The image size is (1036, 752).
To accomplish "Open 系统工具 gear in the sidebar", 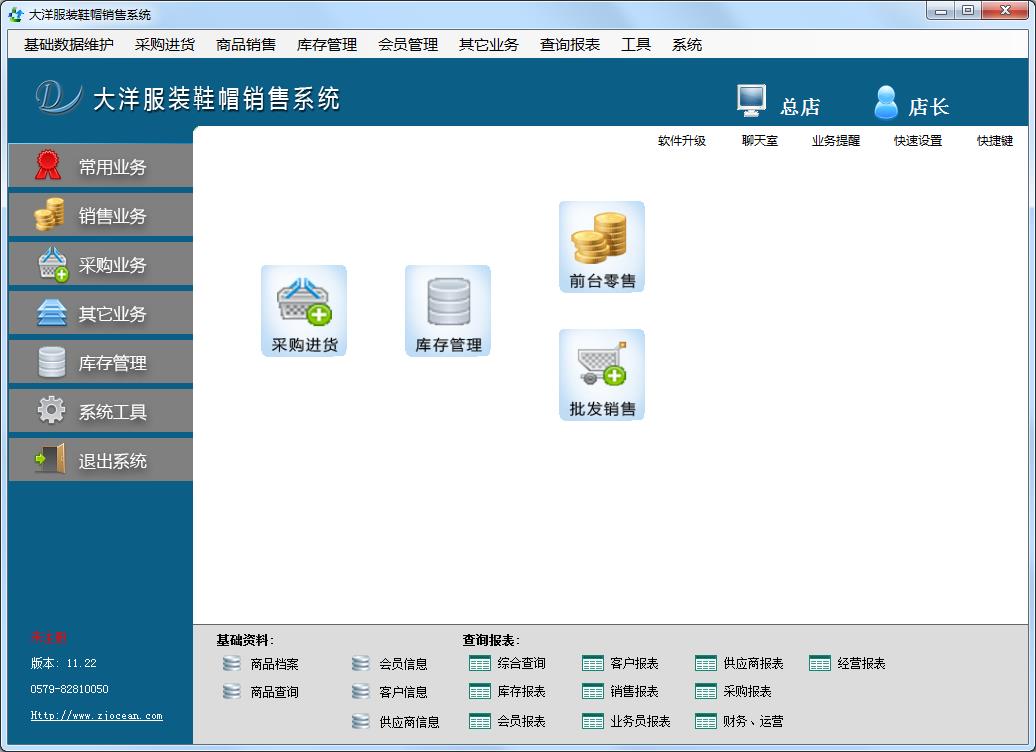I will point(100,410).
